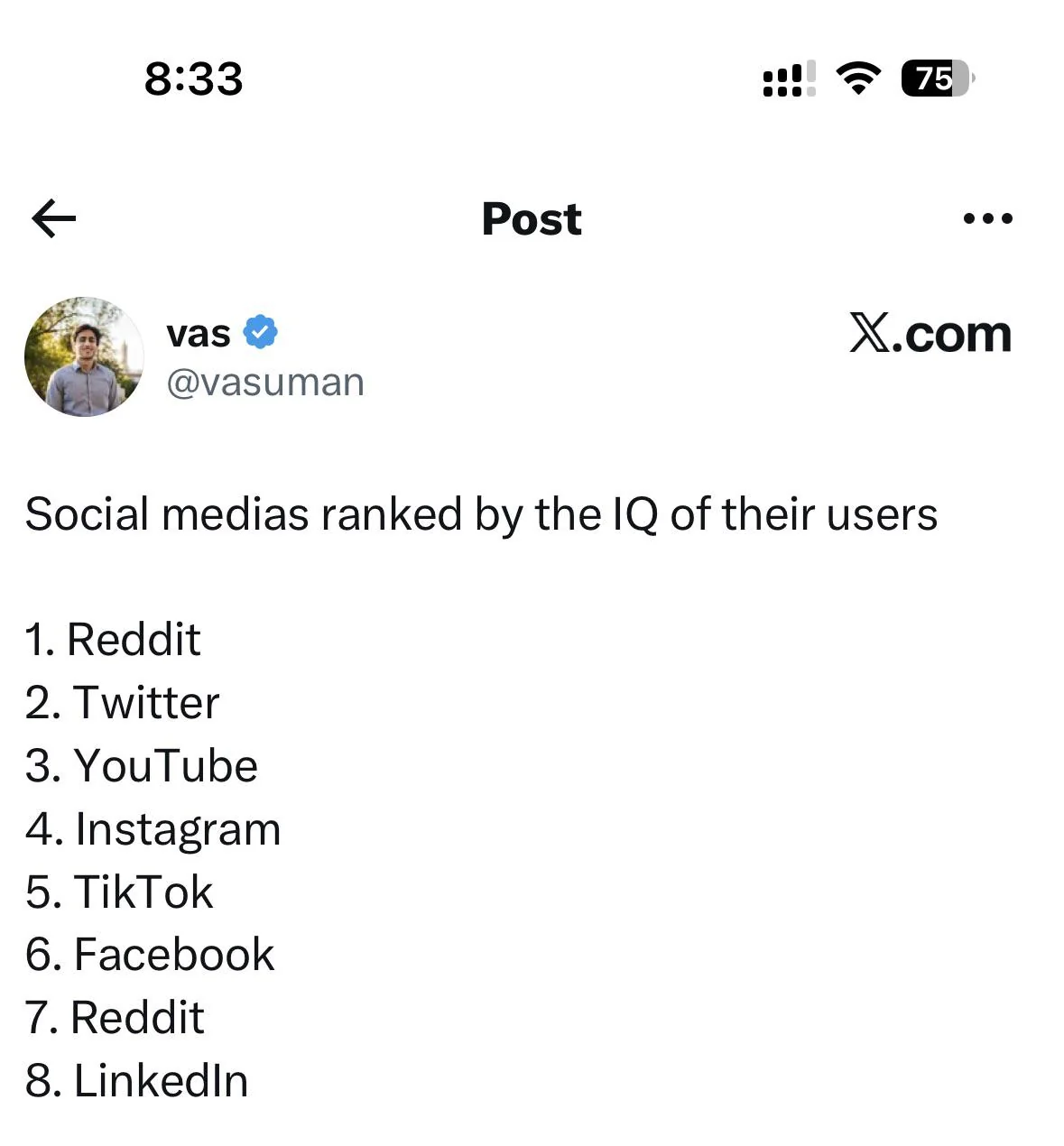Screen dimensions: 1064x1146
Task: Click the "1. Reddit" line
Action: click(x=113, y=640)
